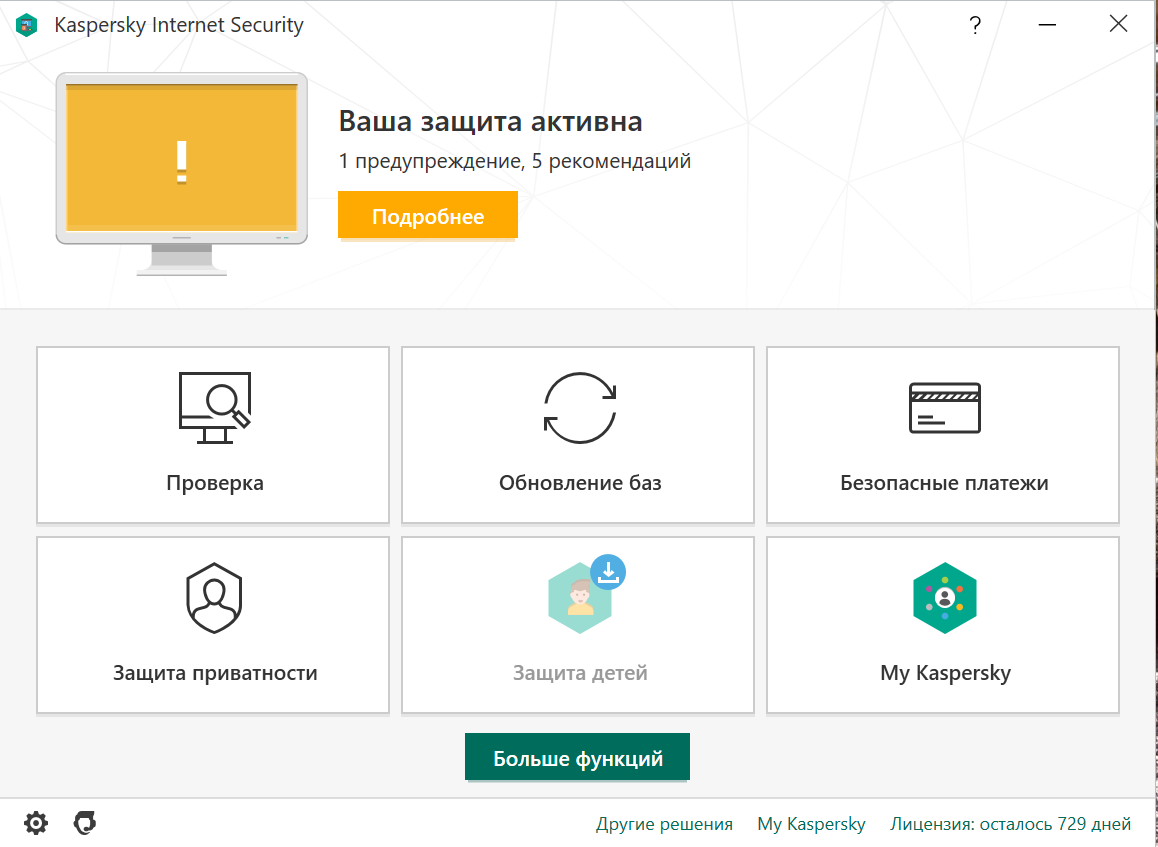The width and height of the screenshot is (1158, 847).
Task: Close the Kaspersky Internet Security window
Action: (1118, 24)
